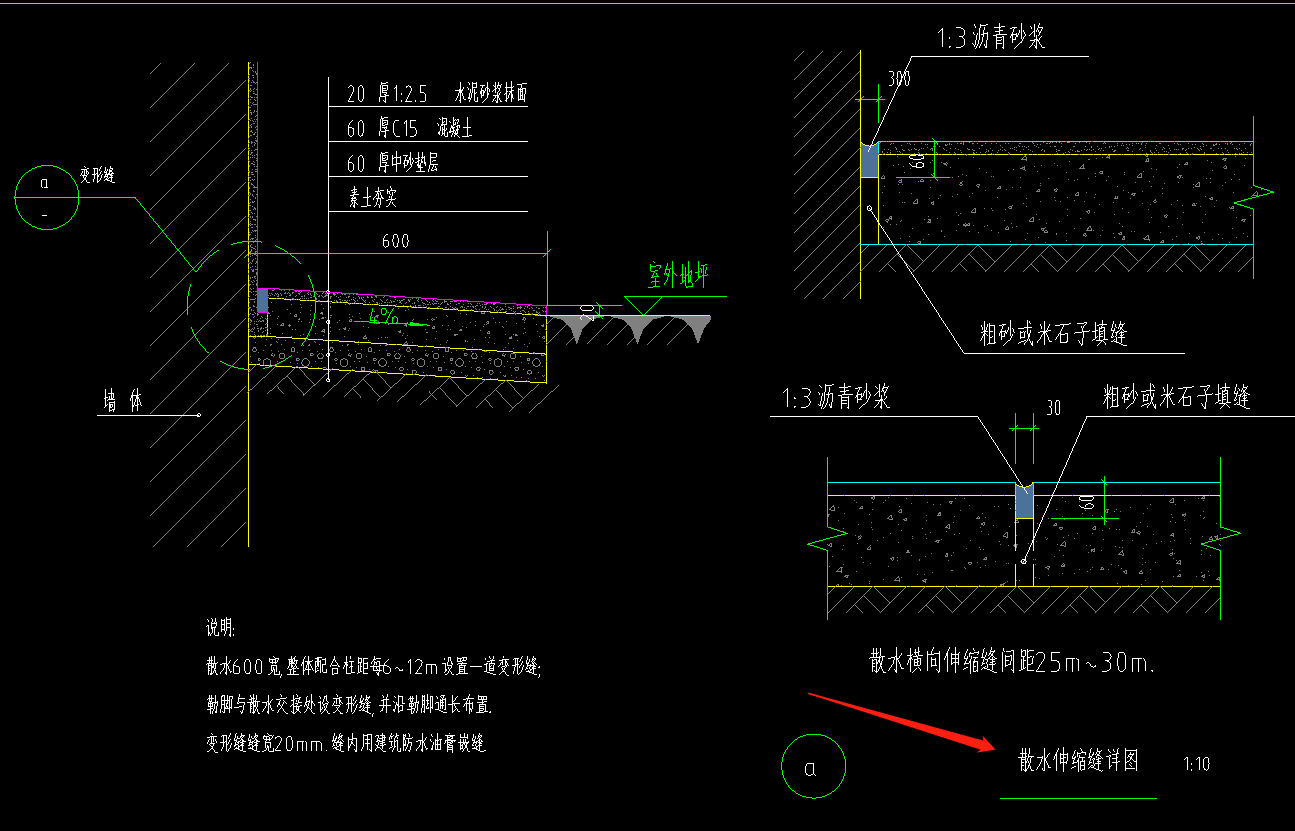This screenshot has width=1295, height=831.
Task: Click the green '室外地坪' elevation label
Action: coord(678,276)
